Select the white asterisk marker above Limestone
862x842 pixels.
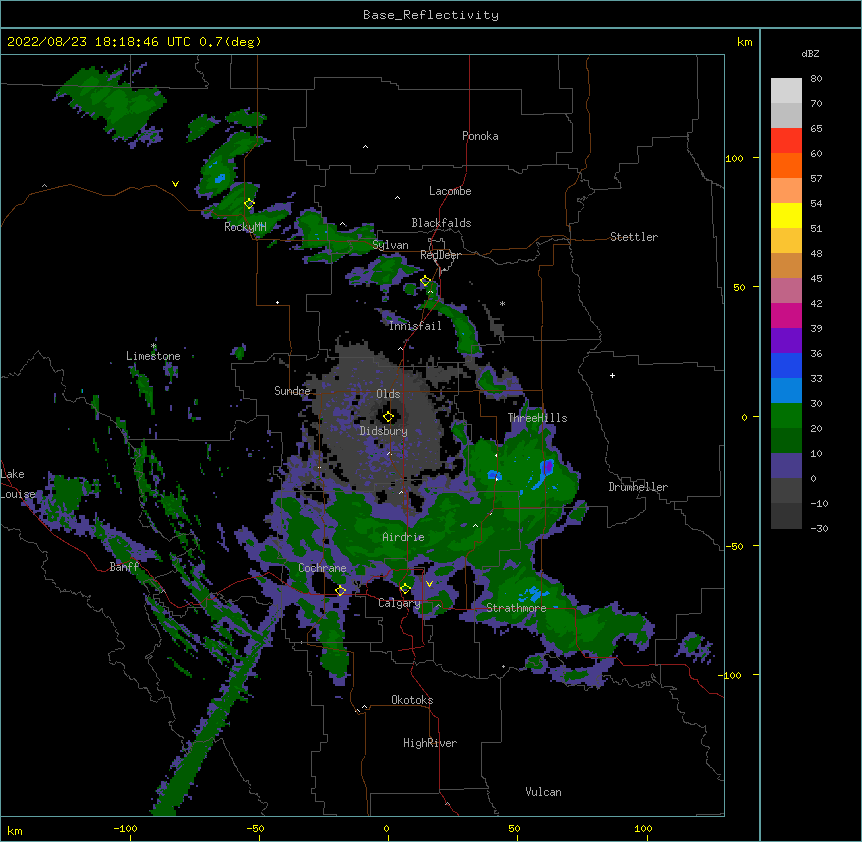click(153, 346)
